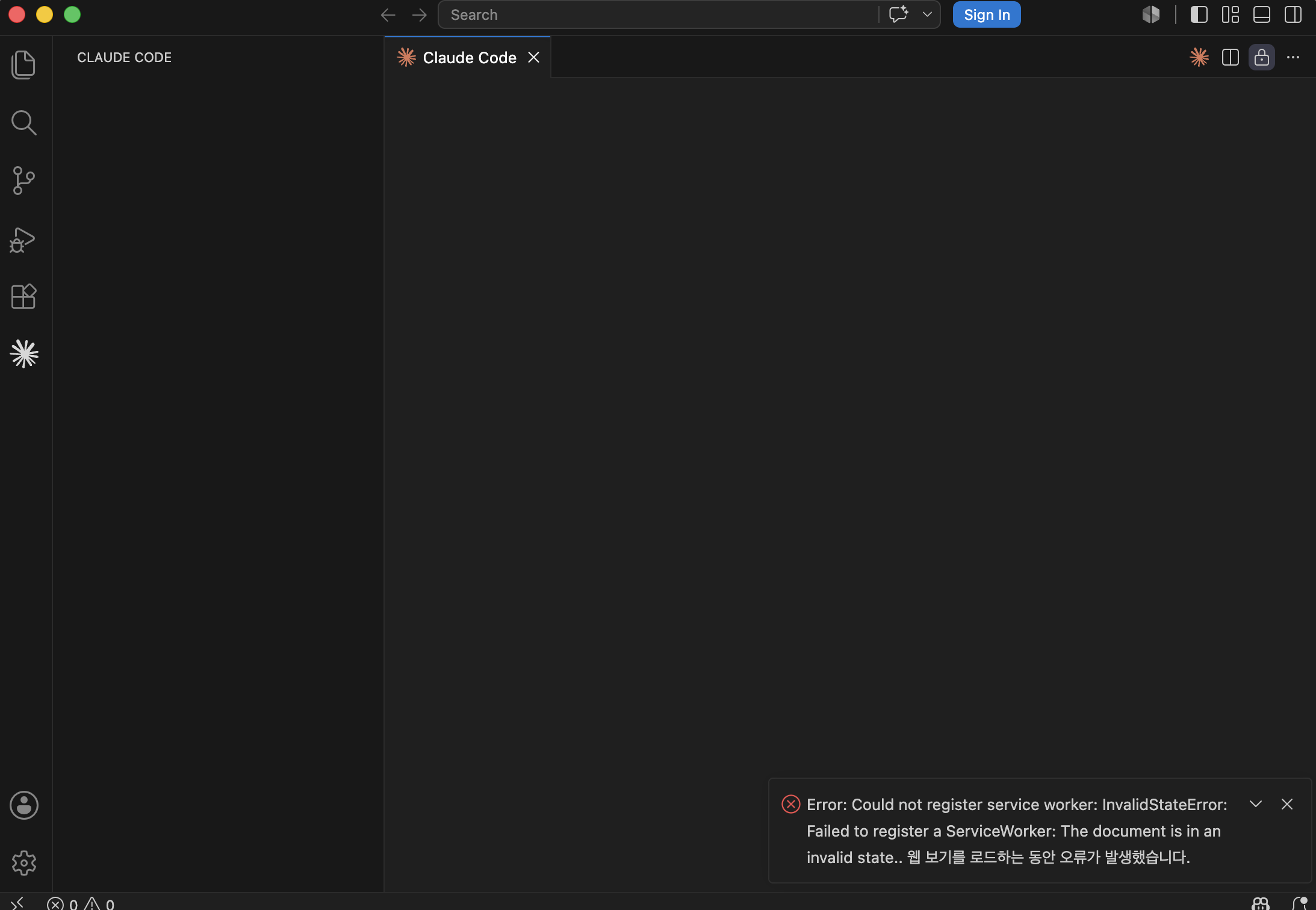This screenshot has width=1316, height=910.
Task: Click the service worker error message text
Action: (x=1017, y=831)
